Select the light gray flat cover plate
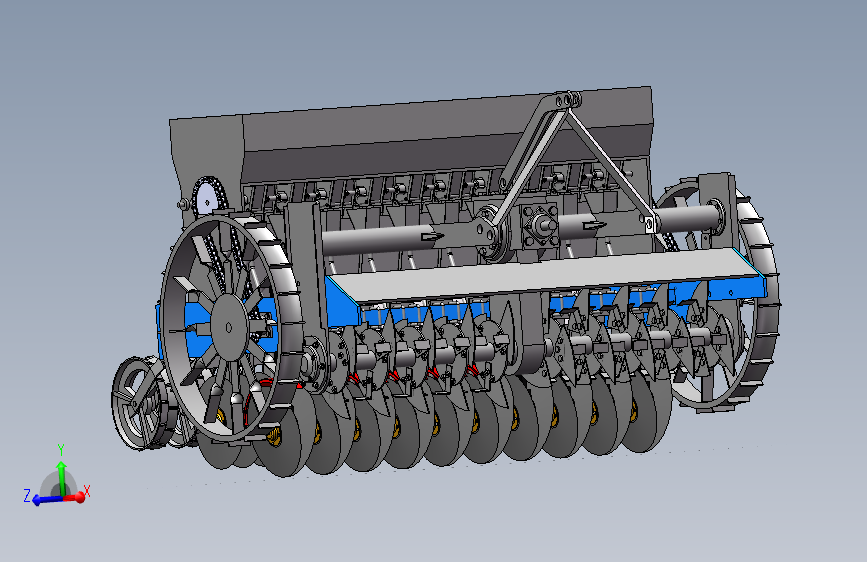This screenshot has height=562, width=867. click(547, 274)
